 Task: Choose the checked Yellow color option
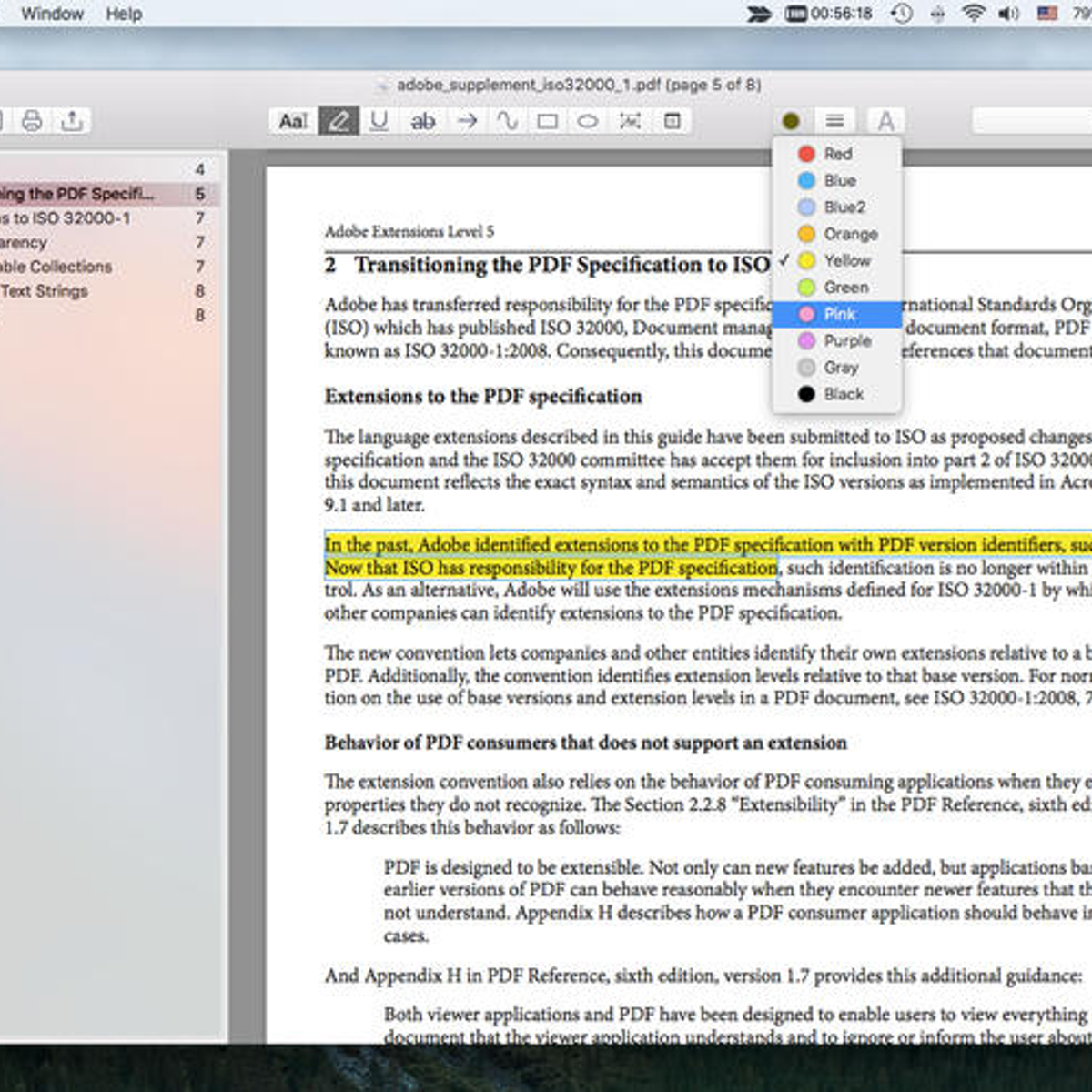[846, 261]
